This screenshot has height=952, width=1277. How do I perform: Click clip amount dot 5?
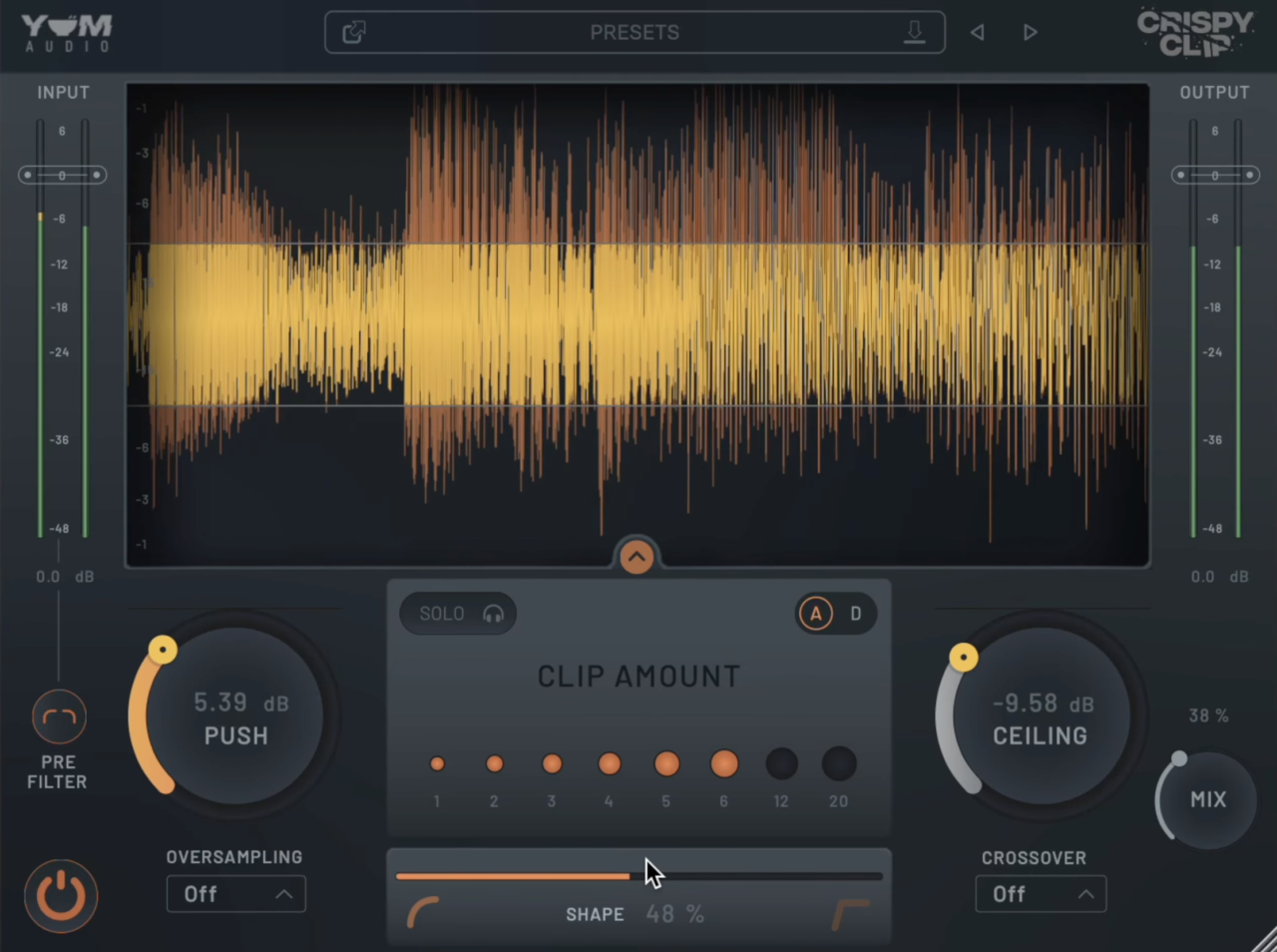pos(666,764)
